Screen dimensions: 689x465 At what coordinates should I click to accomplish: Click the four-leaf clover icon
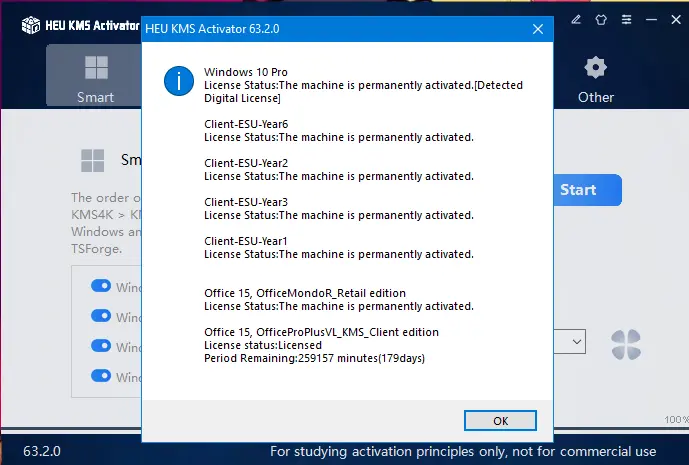coord(626,345)
